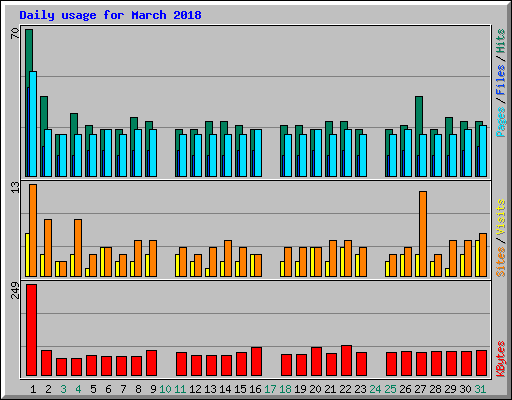The height and width of the screenshot is (400, 512).
Task: Click the '249' KBytes axis label
Action: pos(15,291)
